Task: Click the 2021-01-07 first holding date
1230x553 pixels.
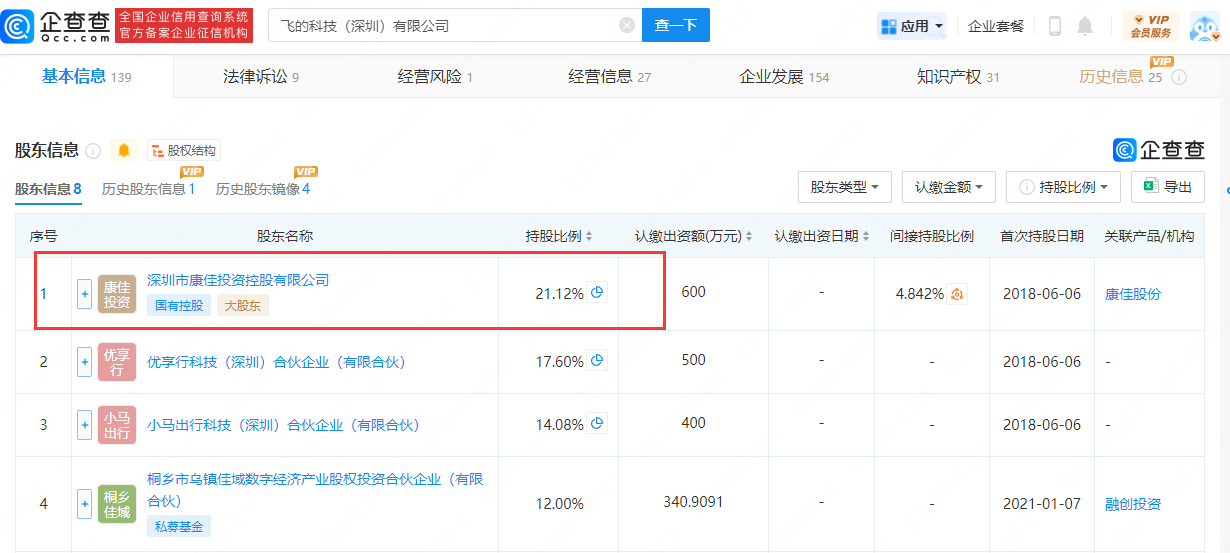Action: (1042, 504)
